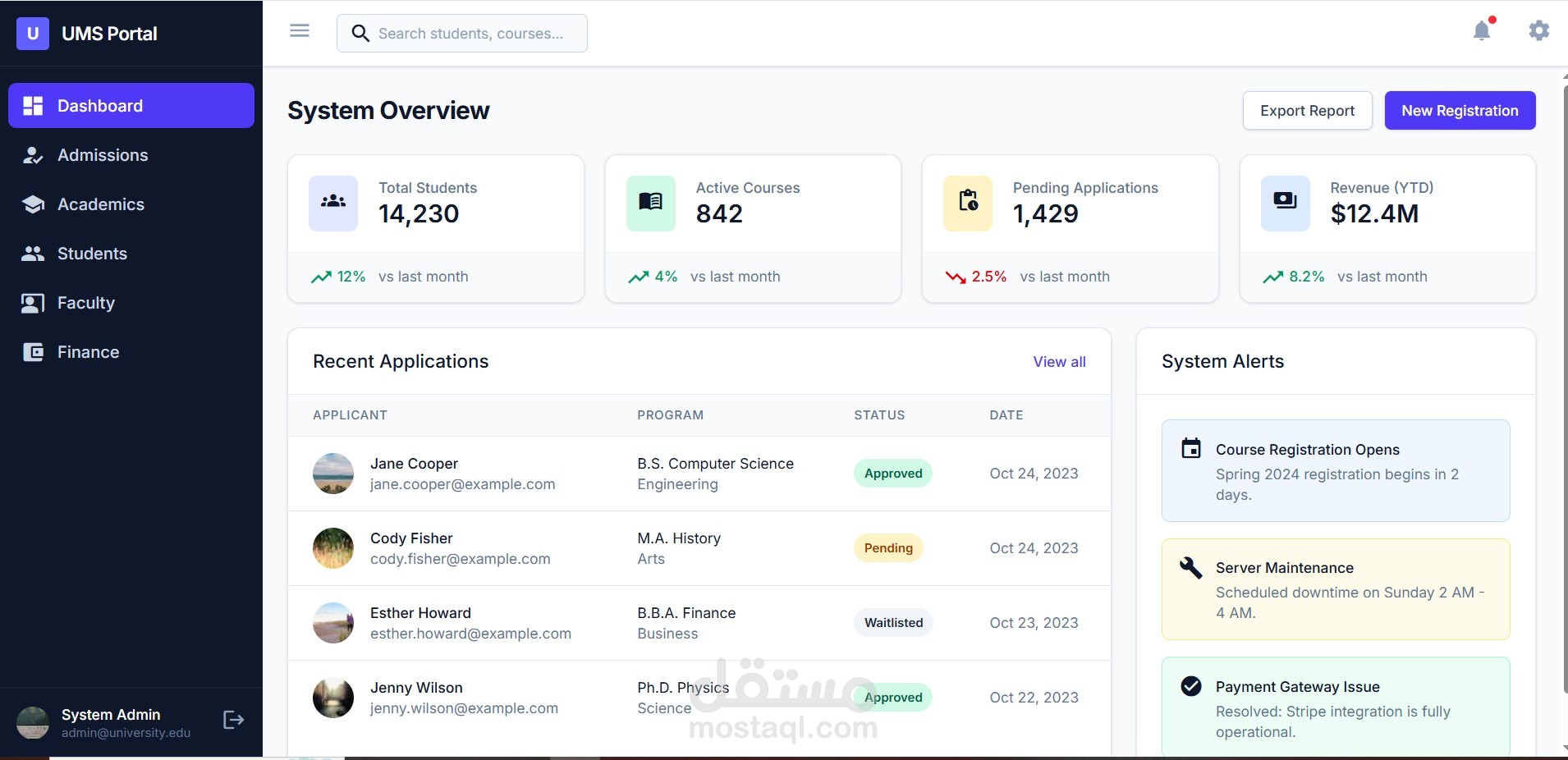Click Cody Fisher's Pending status badge
Viewport: 1568px width, 760px height.
[x=888, y=548]
